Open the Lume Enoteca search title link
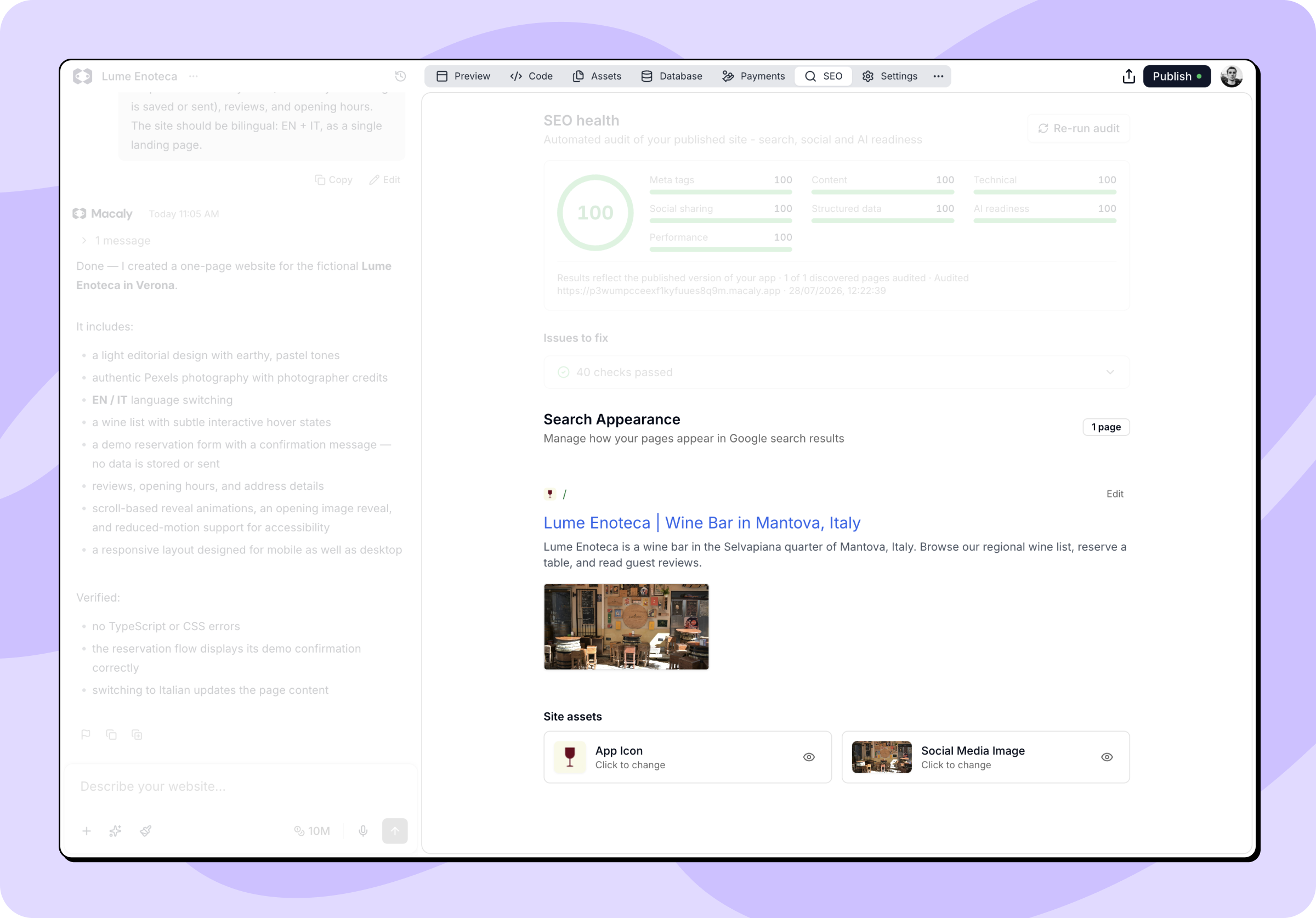Screen dimensions: 1316x918 pyautogui.click(x=701, y=523)
